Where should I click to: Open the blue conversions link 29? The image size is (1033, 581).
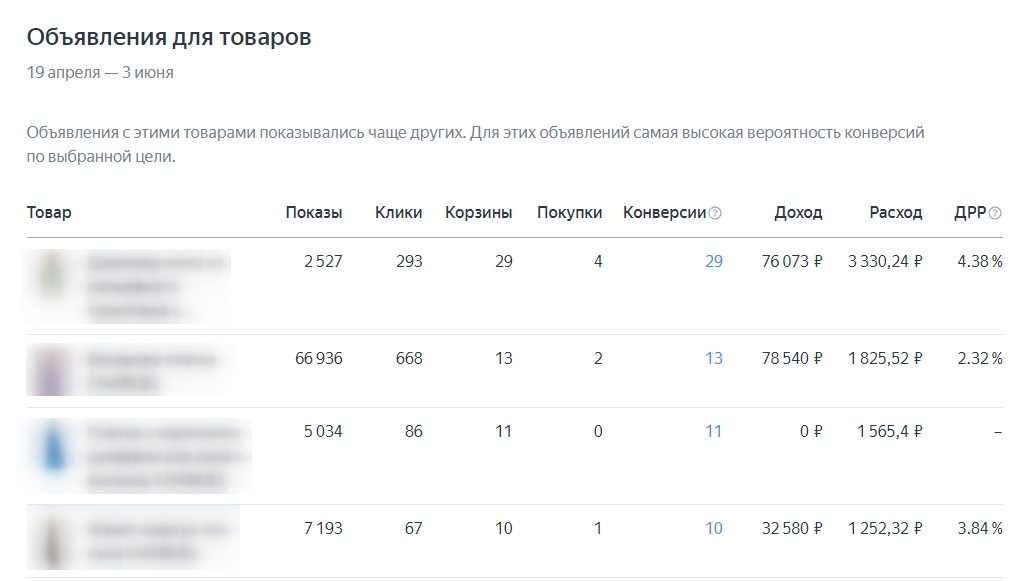click(713, 262)
